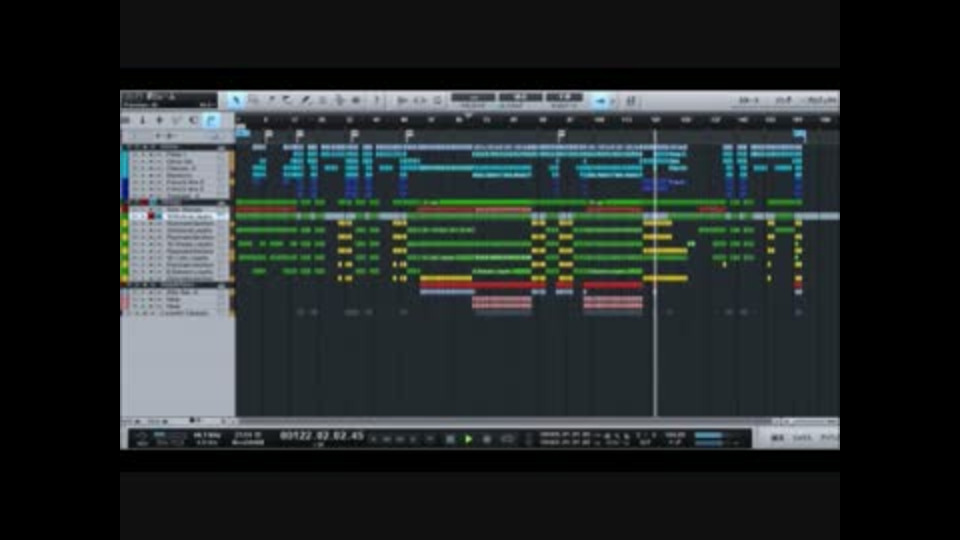Click the last flag marker in marker lane

pyautogui.click(x=561, y=135)
